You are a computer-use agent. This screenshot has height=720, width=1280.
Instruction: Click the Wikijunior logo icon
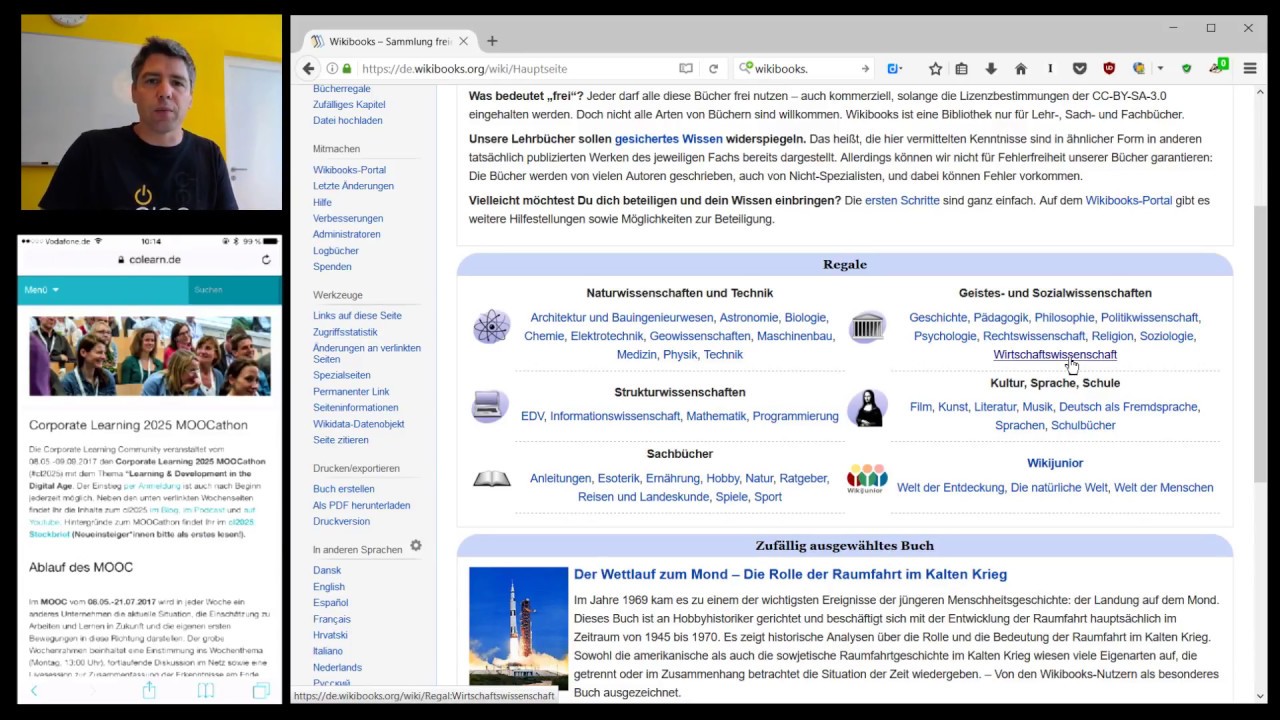pyautogui.click(x=867, y=478)
